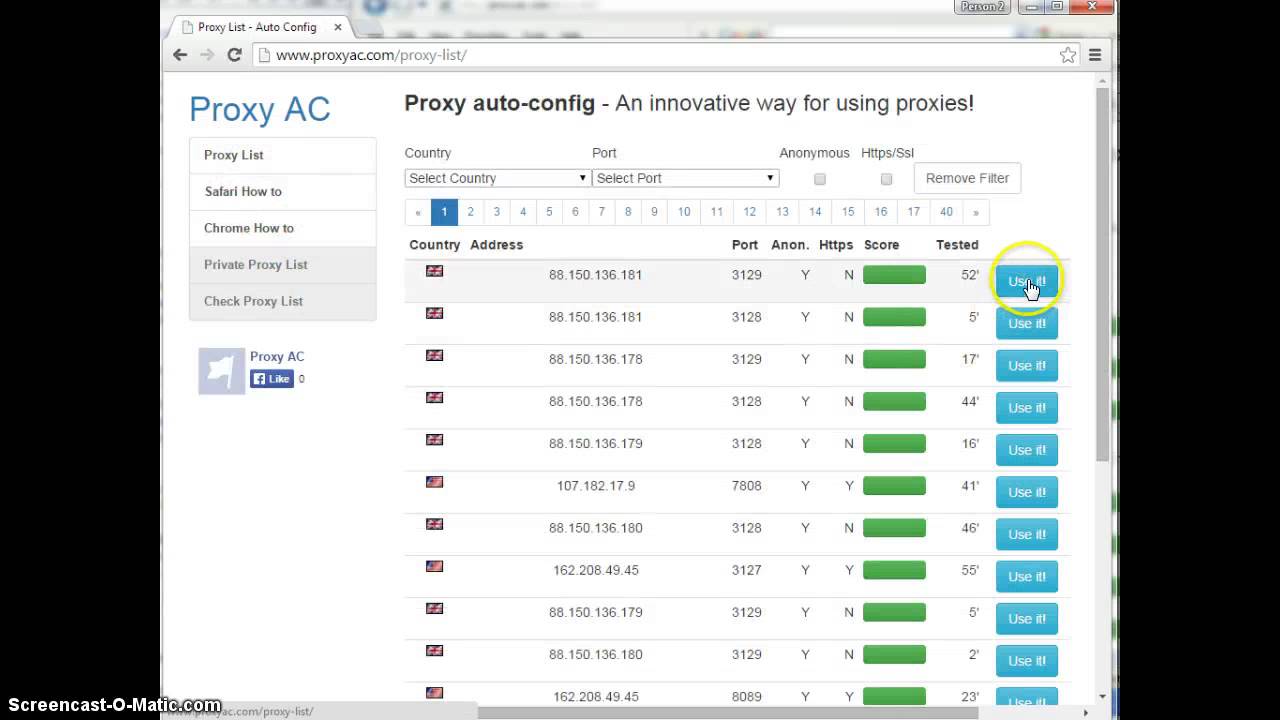The image size is (1280, 720).
Task: Click Use it! for 88.150.136.181 port 3128
Action: [x=1026, y=323]
